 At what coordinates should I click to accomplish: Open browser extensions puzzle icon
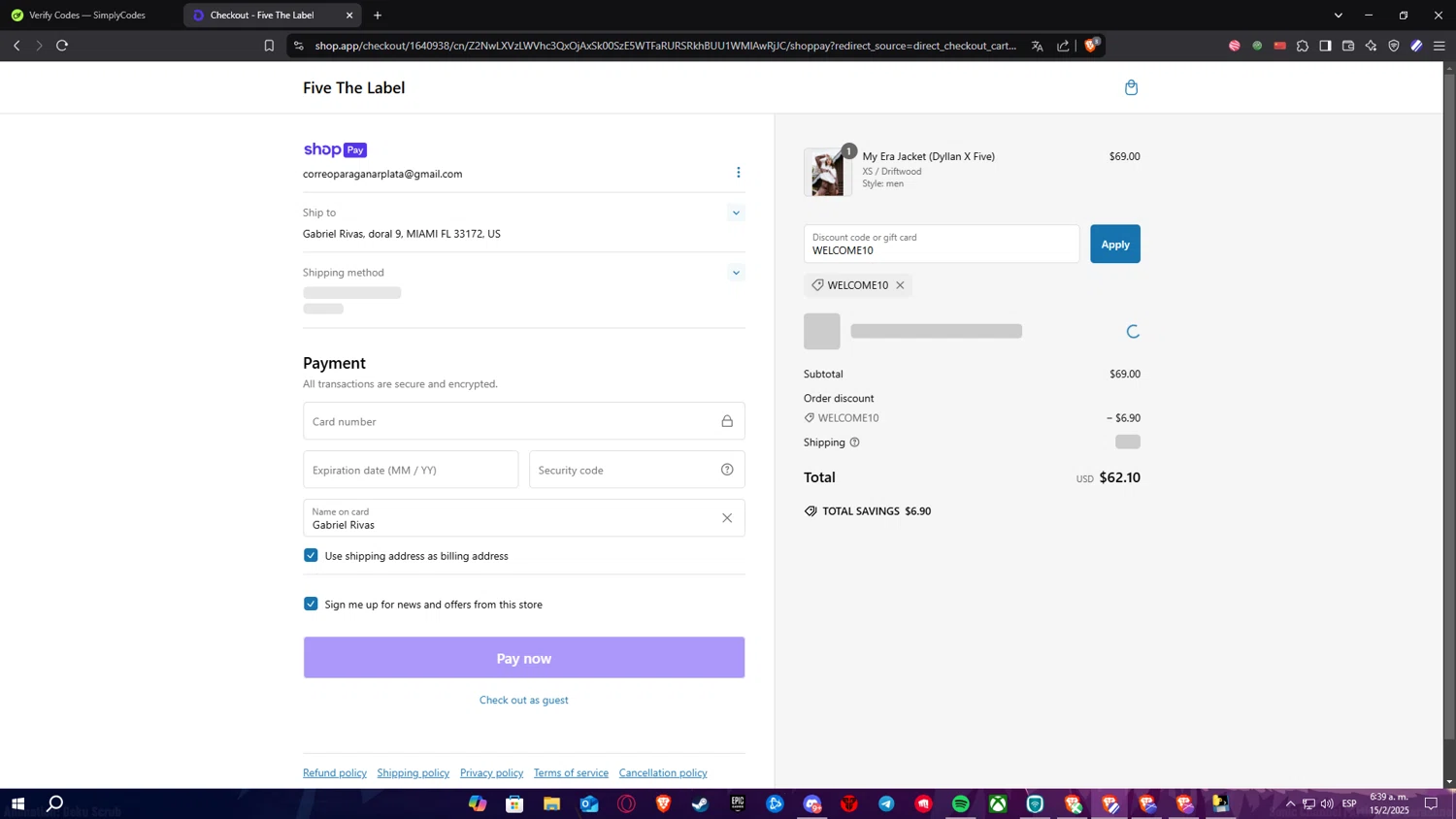(x=1303, y=46)
